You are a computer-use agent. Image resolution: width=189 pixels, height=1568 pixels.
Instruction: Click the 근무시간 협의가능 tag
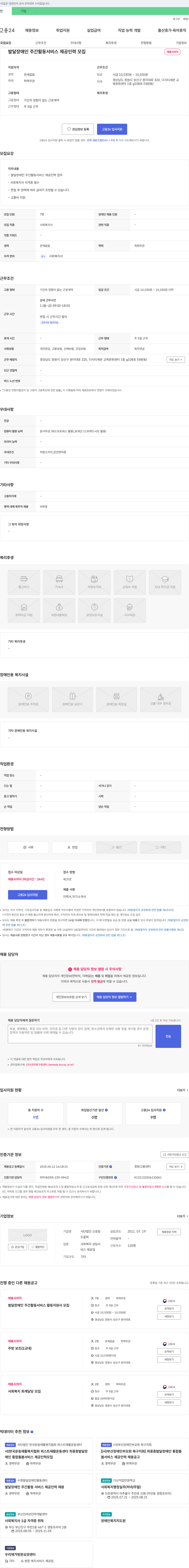(x=50, y=323)
